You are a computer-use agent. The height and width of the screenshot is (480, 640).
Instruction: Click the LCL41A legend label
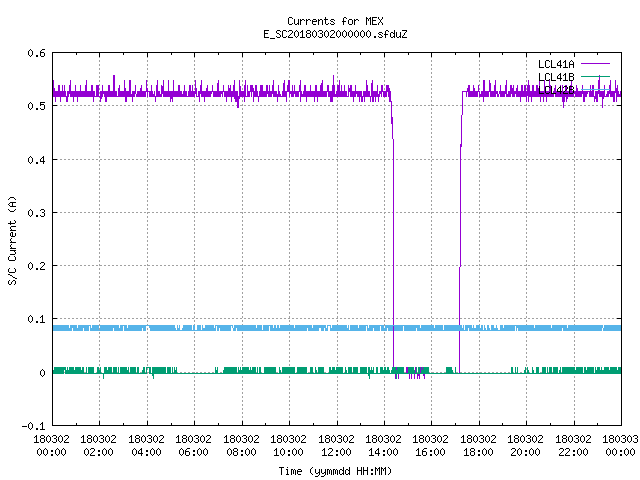(x=556, y=64)
